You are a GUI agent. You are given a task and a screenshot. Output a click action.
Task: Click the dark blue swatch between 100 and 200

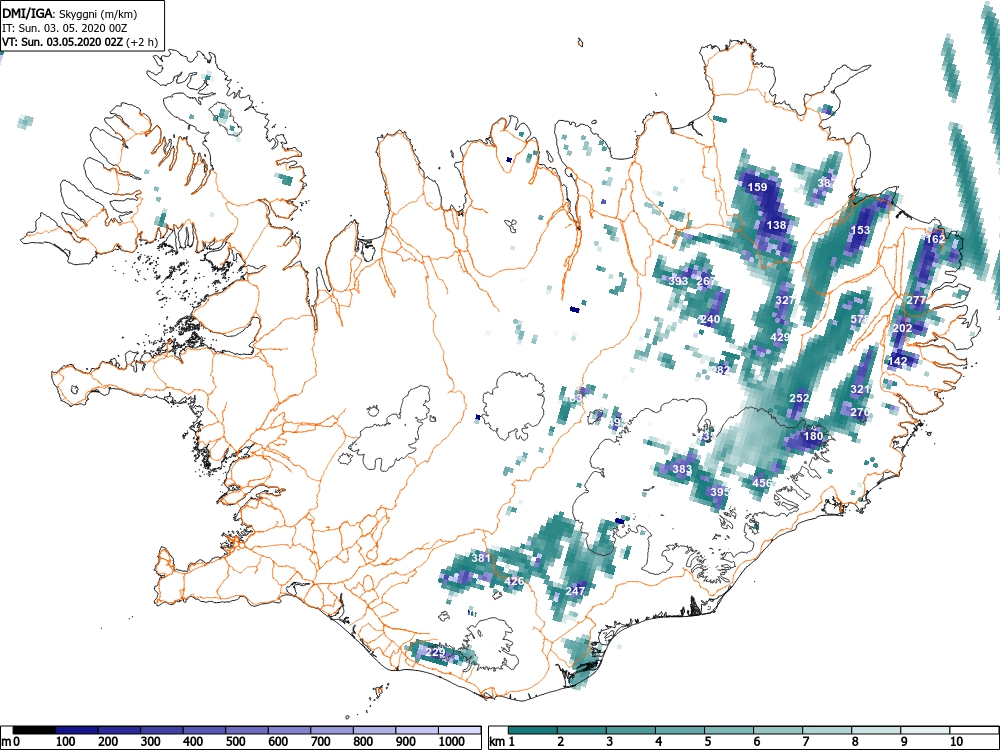77,730
